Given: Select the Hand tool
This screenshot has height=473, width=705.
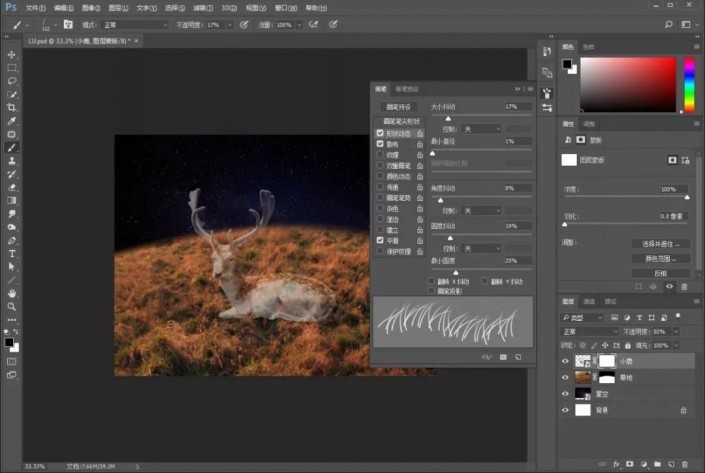Looking at the screenshot, I should tap(12, 294).
